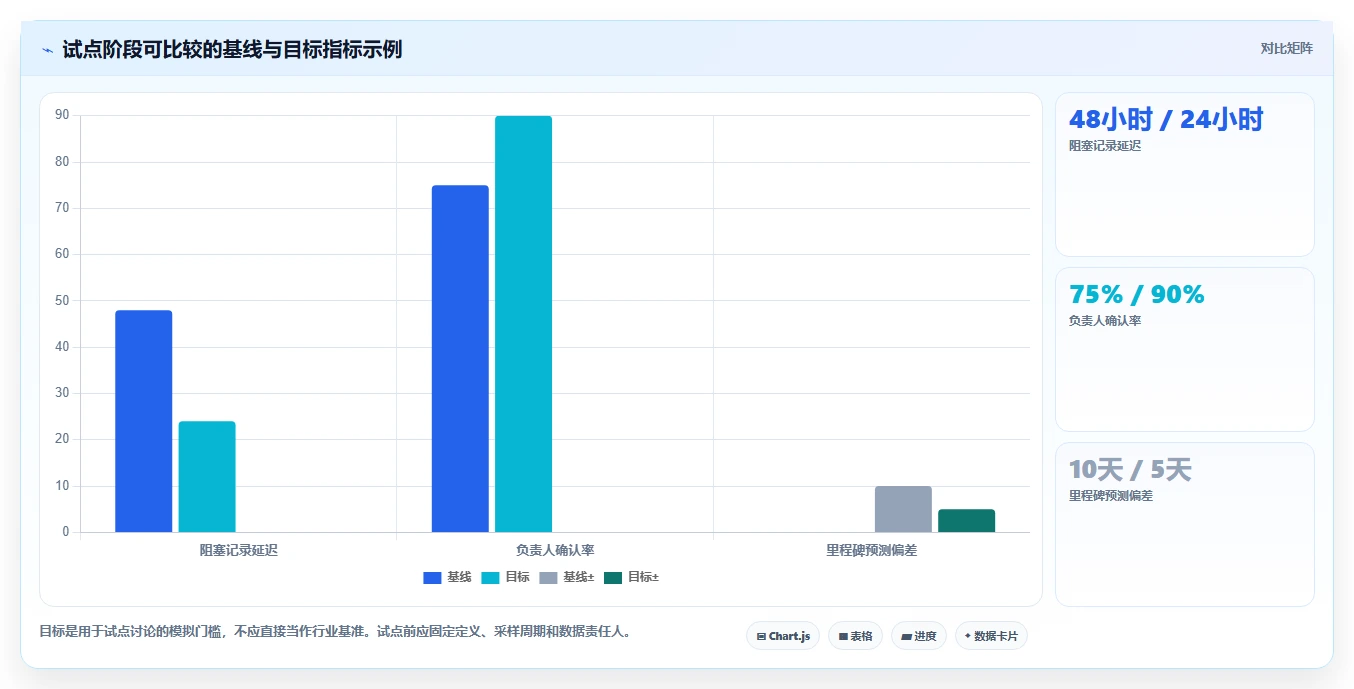Click the cyan 目标 bar for 负责人确认率
The width and height of the screenshot is (1354, 689).
[523, 324]
